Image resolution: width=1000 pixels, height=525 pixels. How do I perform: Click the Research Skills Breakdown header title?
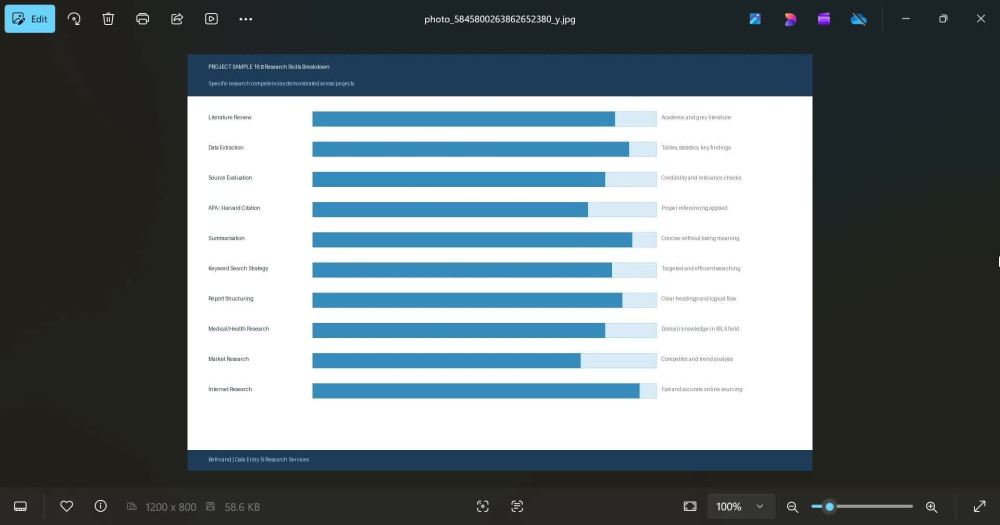click(295, 66)
